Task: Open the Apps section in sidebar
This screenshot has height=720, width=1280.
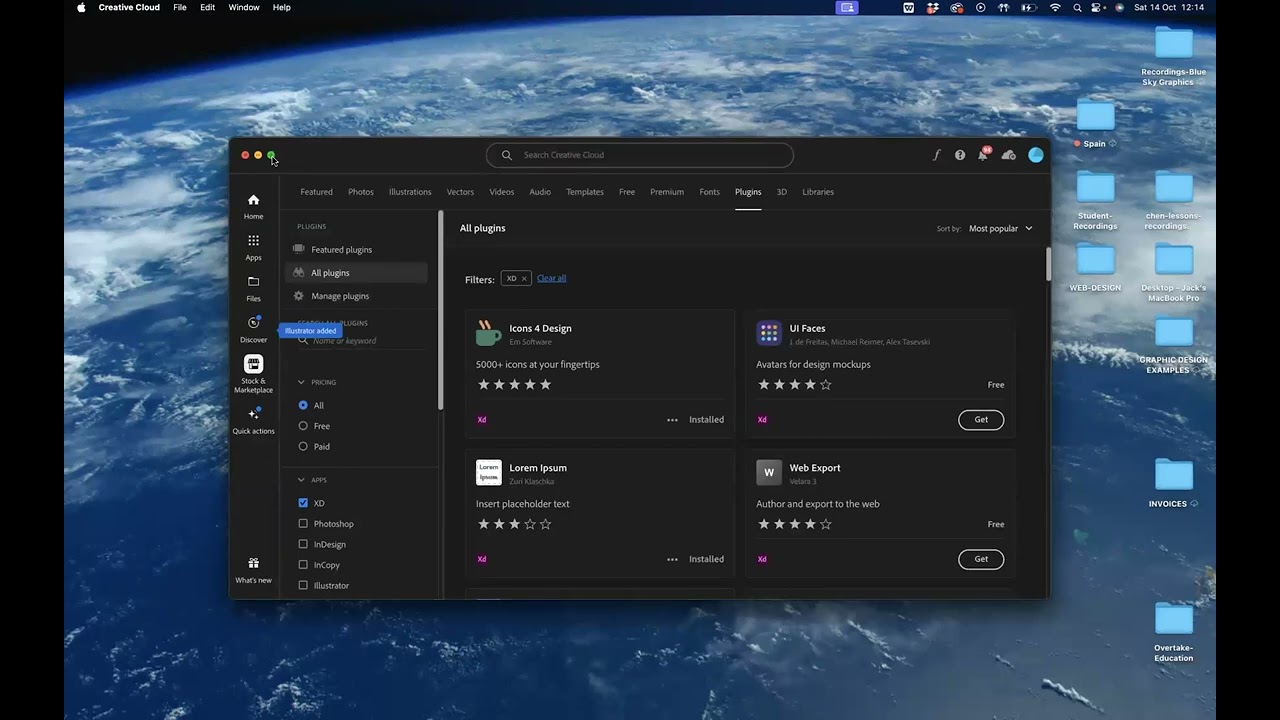Action: (253, 247)
